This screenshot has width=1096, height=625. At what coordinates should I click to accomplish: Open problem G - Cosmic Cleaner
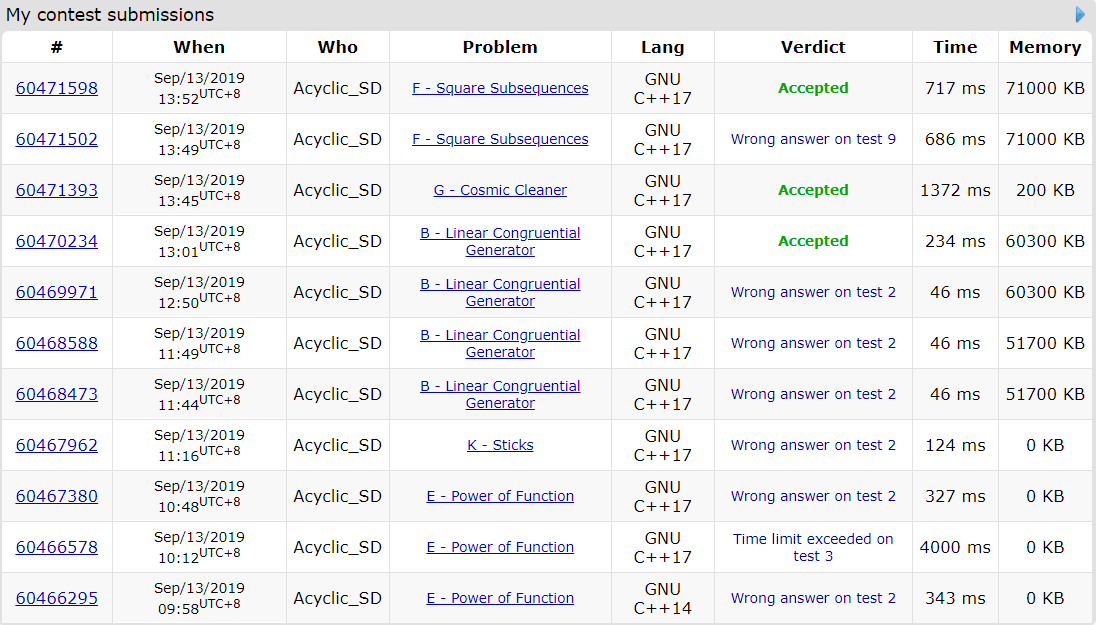(500, 190)
